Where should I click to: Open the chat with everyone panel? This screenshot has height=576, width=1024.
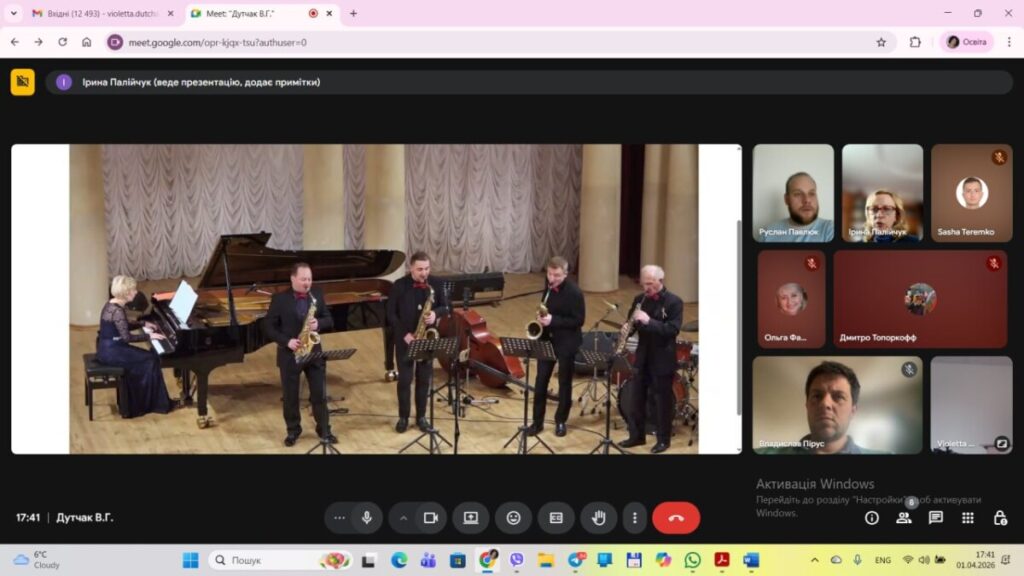(936, 518)
